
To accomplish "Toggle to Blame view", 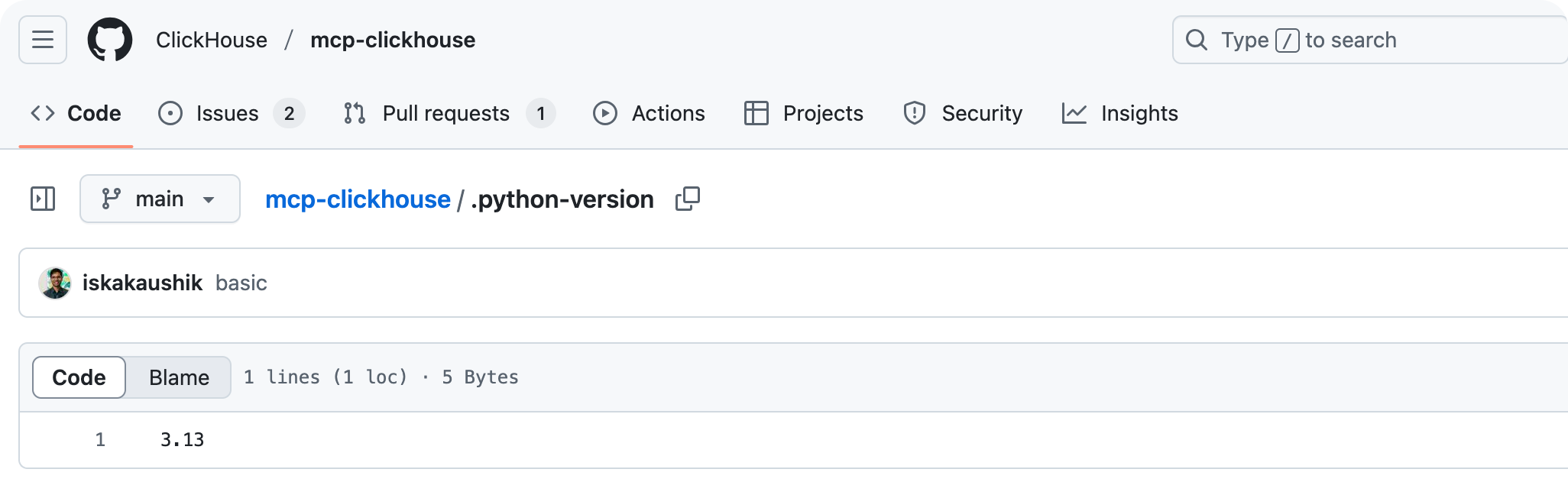I will 179,377.
